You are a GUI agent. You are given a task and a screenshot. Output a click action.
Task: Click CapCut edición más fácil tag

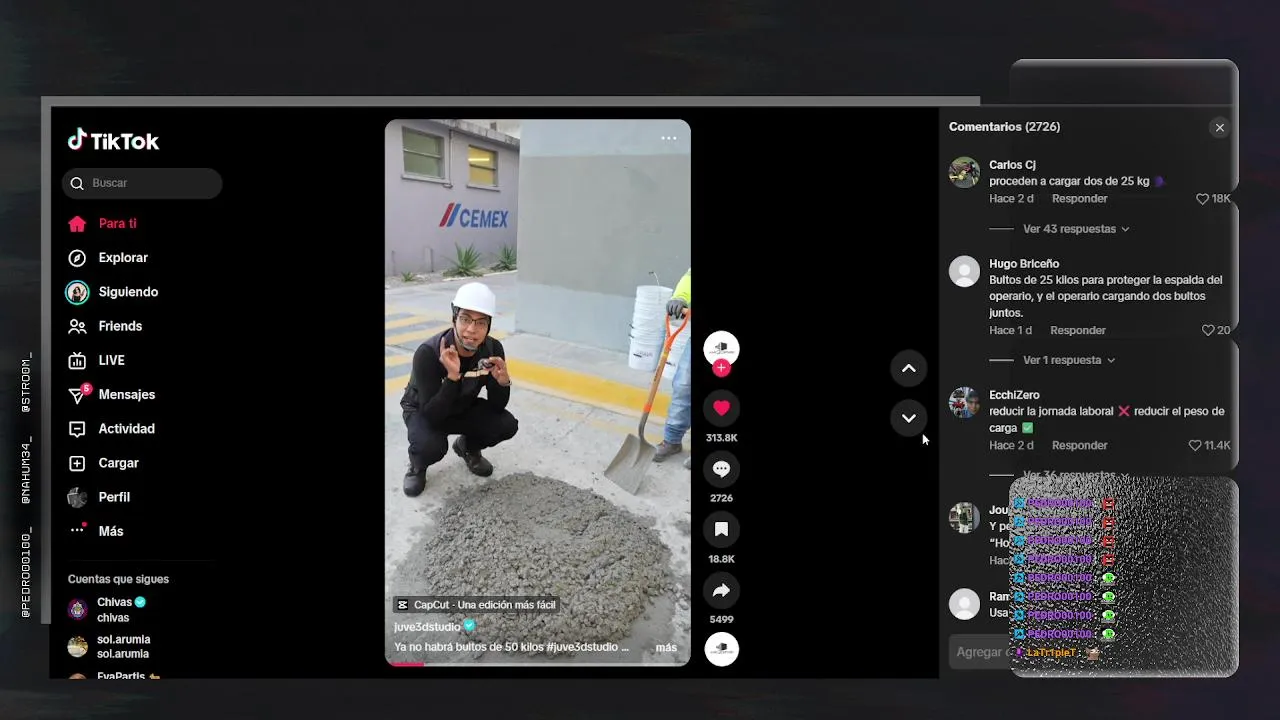(476, 605)
